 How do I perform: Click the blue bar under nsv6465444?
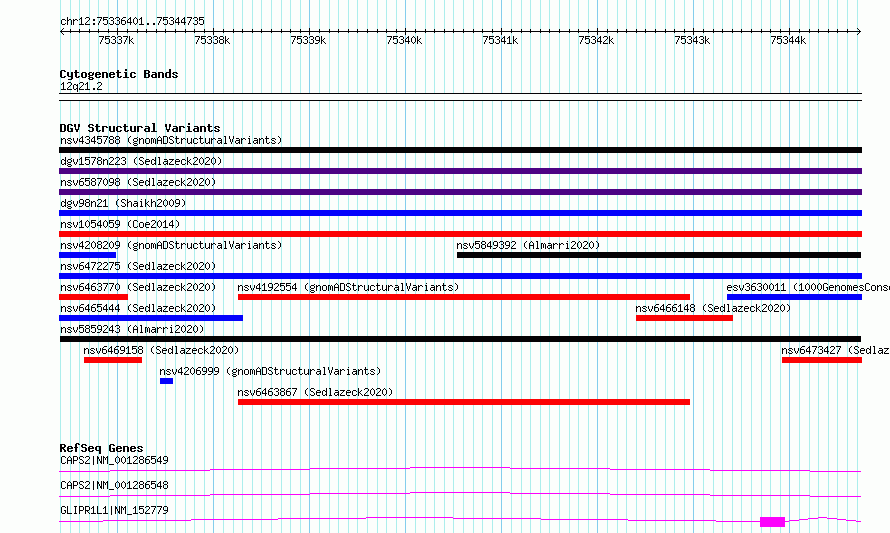151,318
